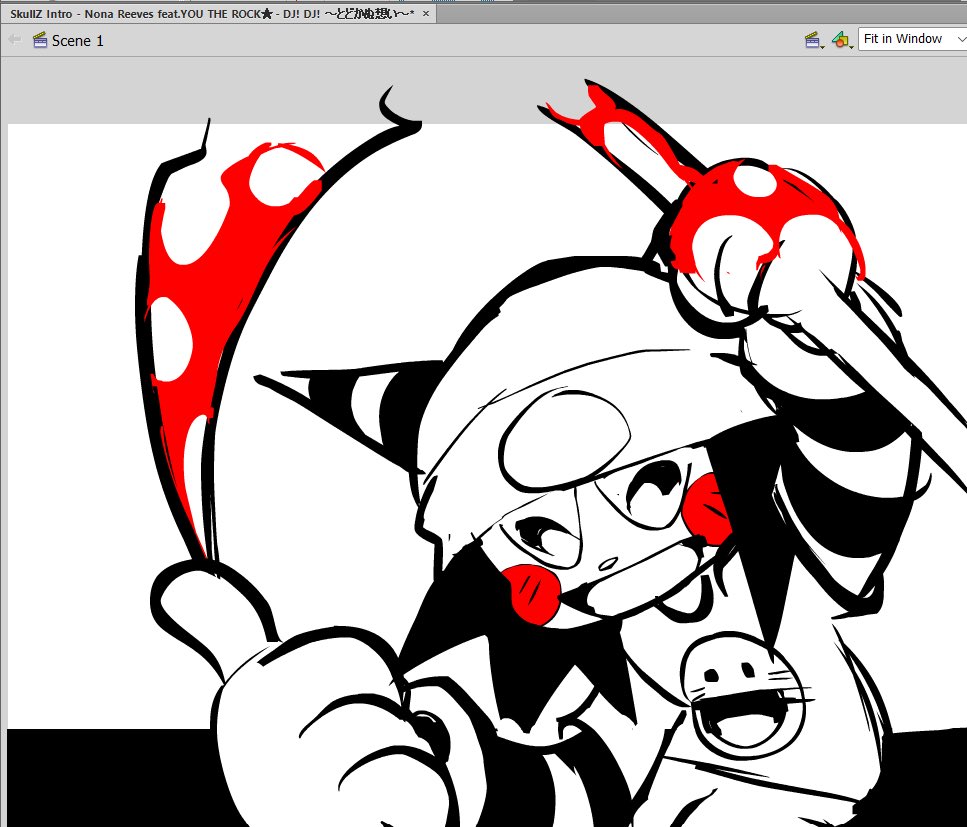
Task: Click the back arrow beside Scene 1
Action: (x=15, y=40)
